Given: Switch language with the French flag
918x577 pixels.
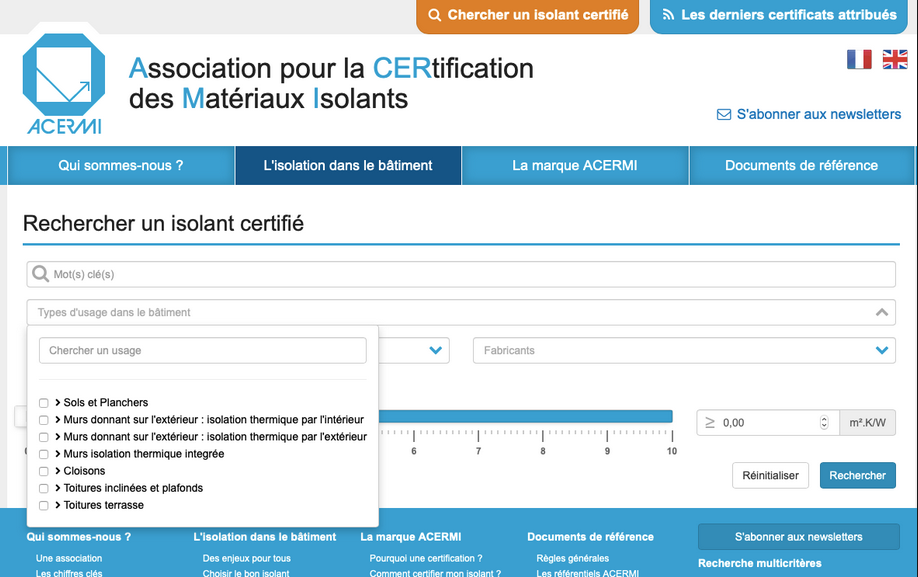Looking at the screenshot, I should (859, 60).
